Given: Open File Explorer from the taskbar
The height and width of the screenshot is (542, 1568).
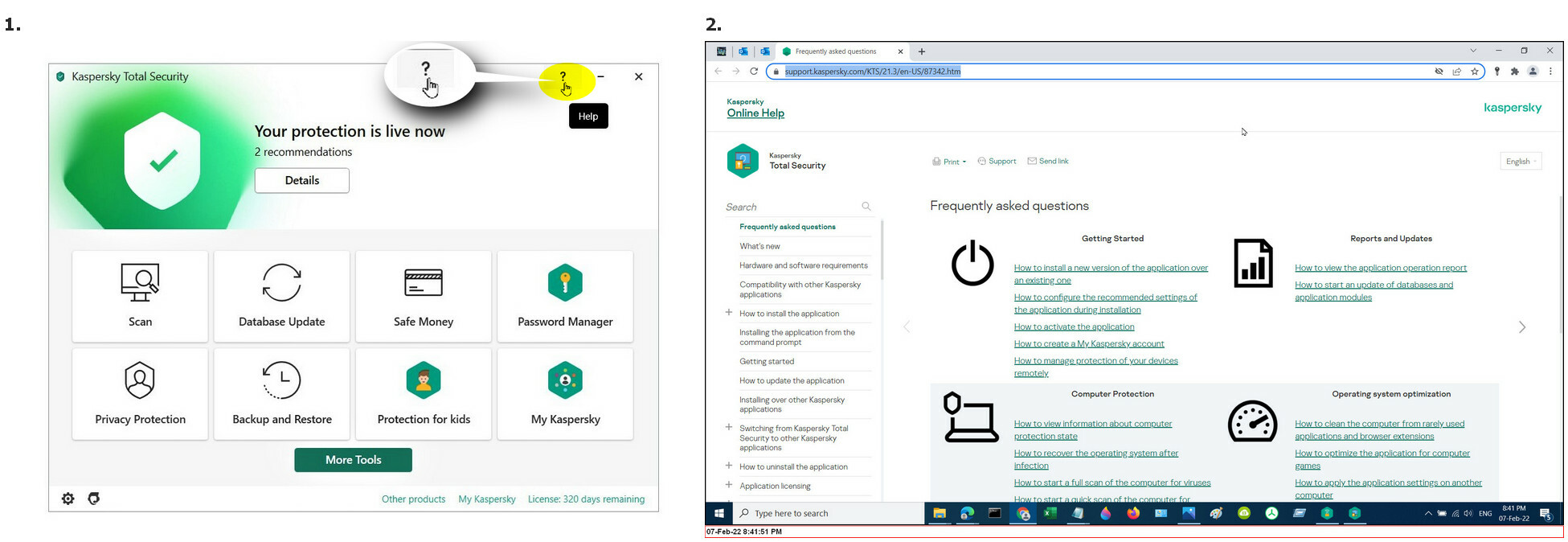Looking at the screenshot, I should [939, 513].
